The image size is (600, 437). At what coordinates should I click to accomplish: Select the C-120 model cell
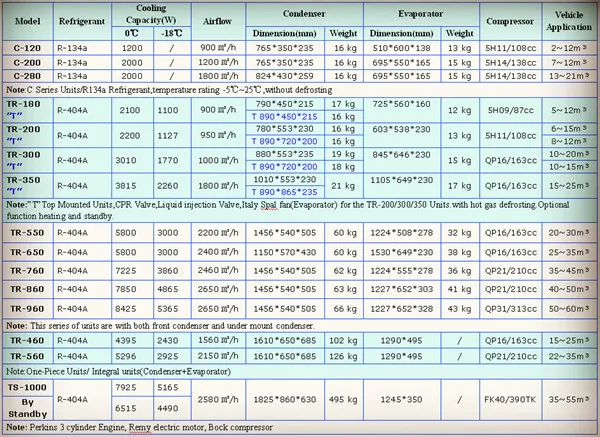coord(30,47)
